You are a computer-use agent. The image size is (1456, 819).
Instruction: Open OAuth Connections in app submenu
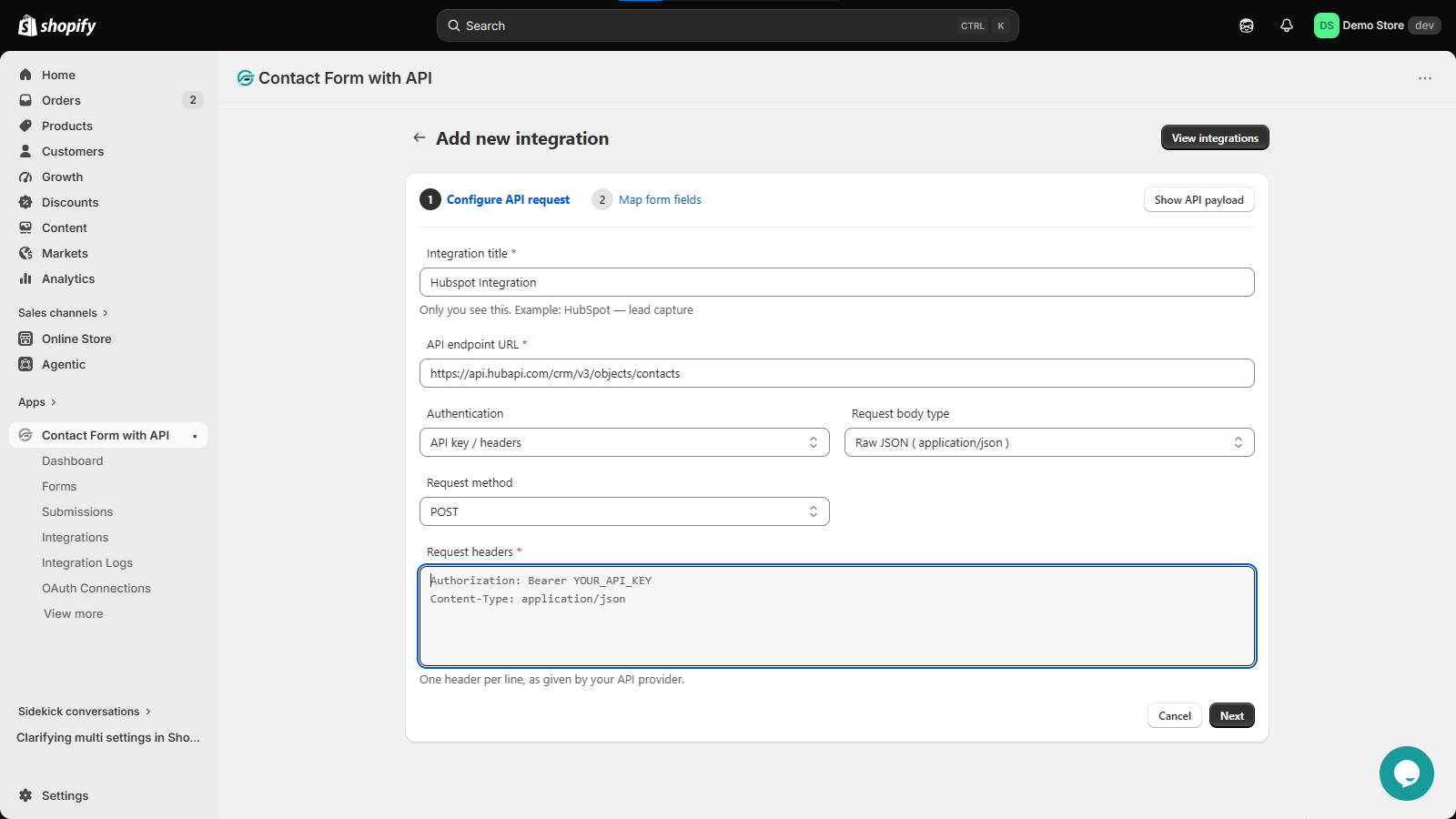pyautogui.click(x=96, y=588)
